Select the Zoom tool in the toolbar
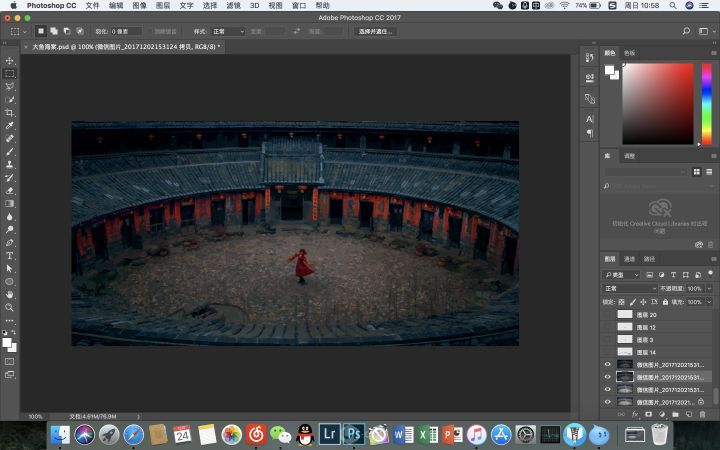The width and height of the screenshot is (720, 450). click(10, 307)
